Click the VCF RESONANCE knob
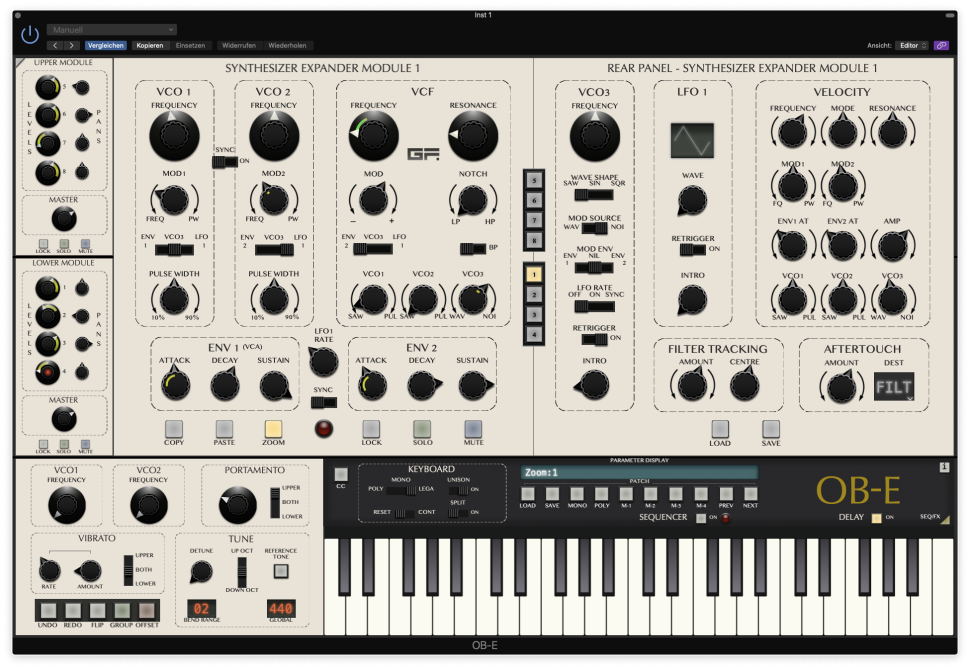 [473, 136]
